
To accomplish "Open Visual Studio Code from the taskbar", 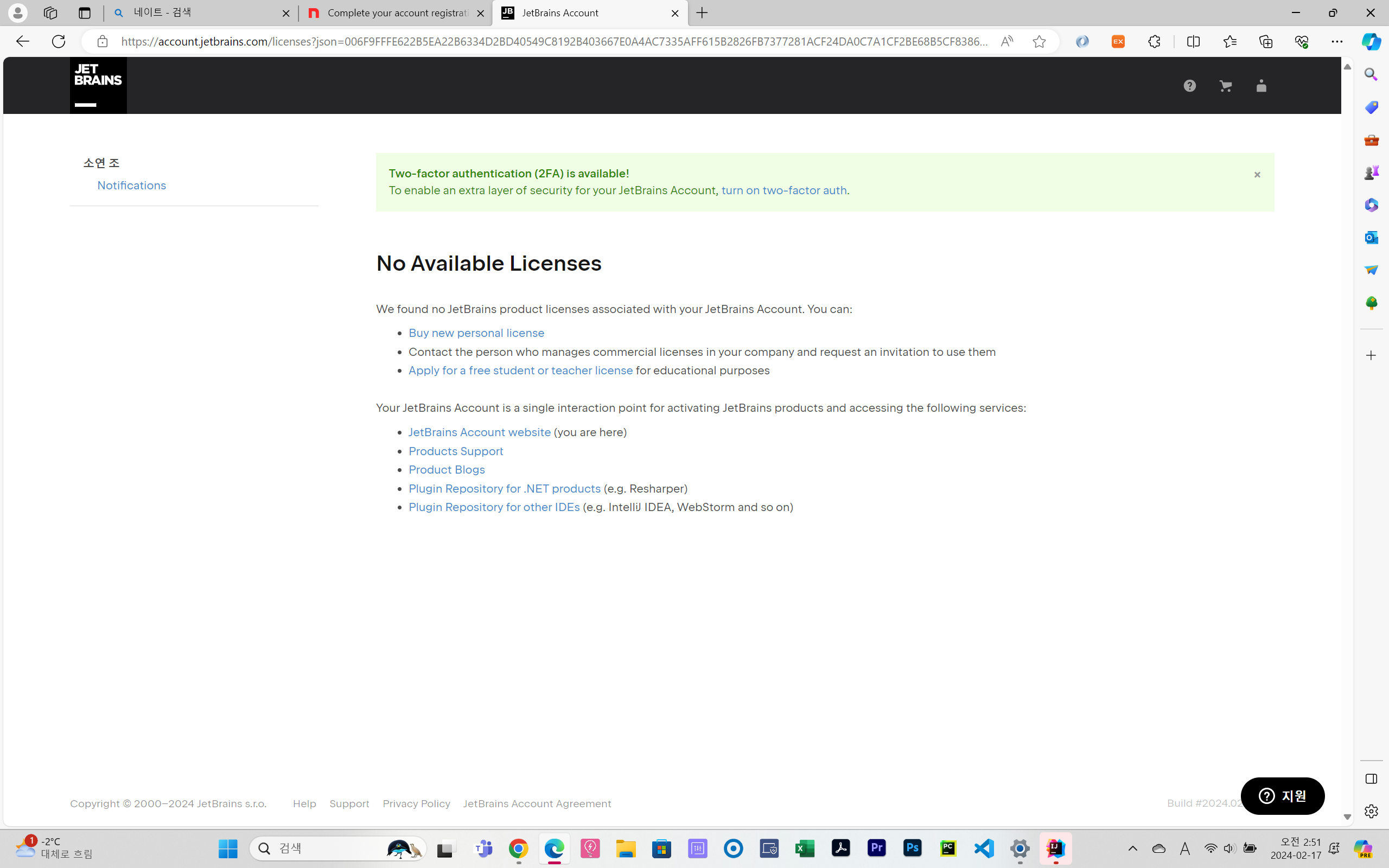I will coord(984,848).
